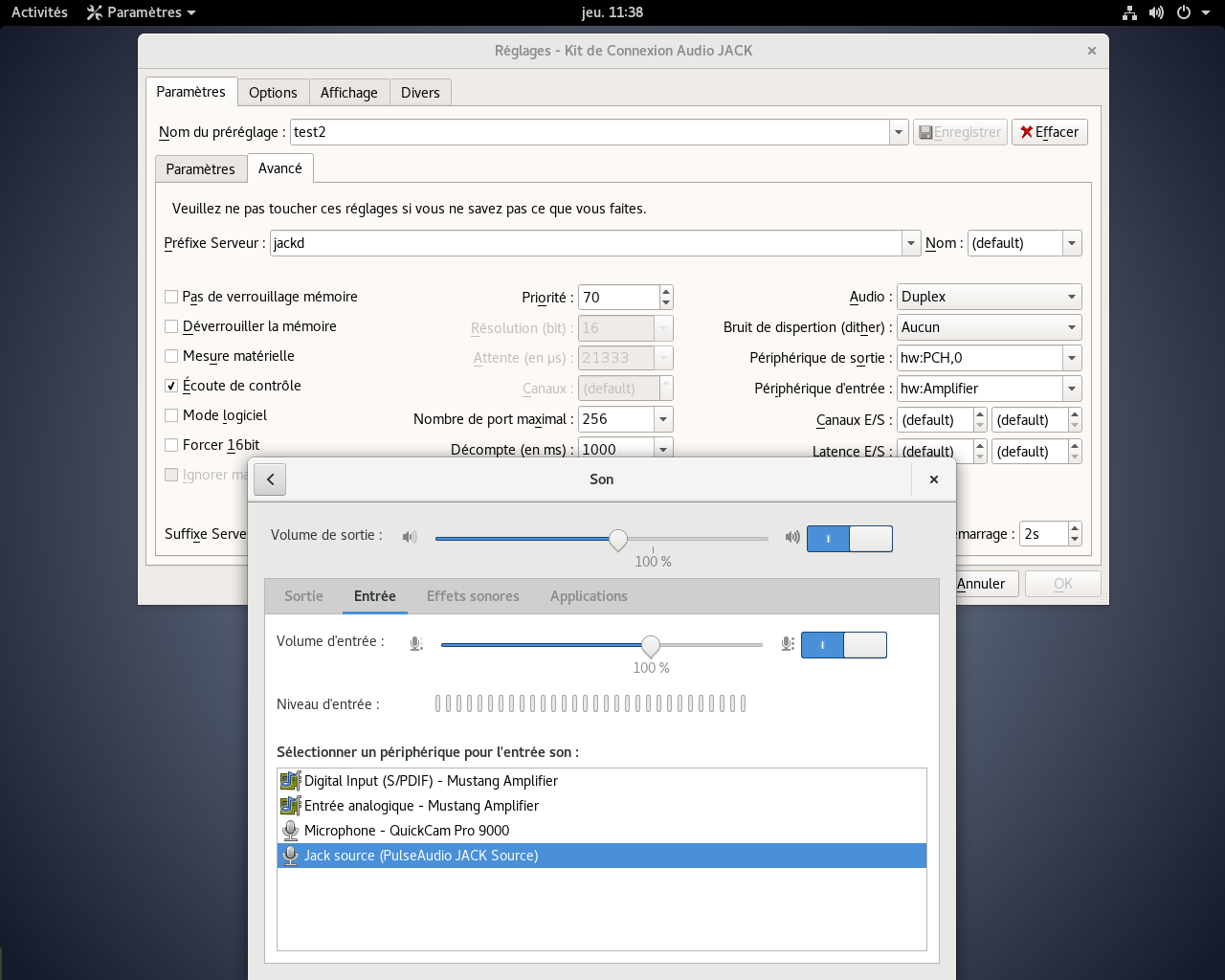The width and height of the screenshot is (1225, 980).
Task: Click the loud microphone icon beside the input slider
Action: click(x=788, y=644)
